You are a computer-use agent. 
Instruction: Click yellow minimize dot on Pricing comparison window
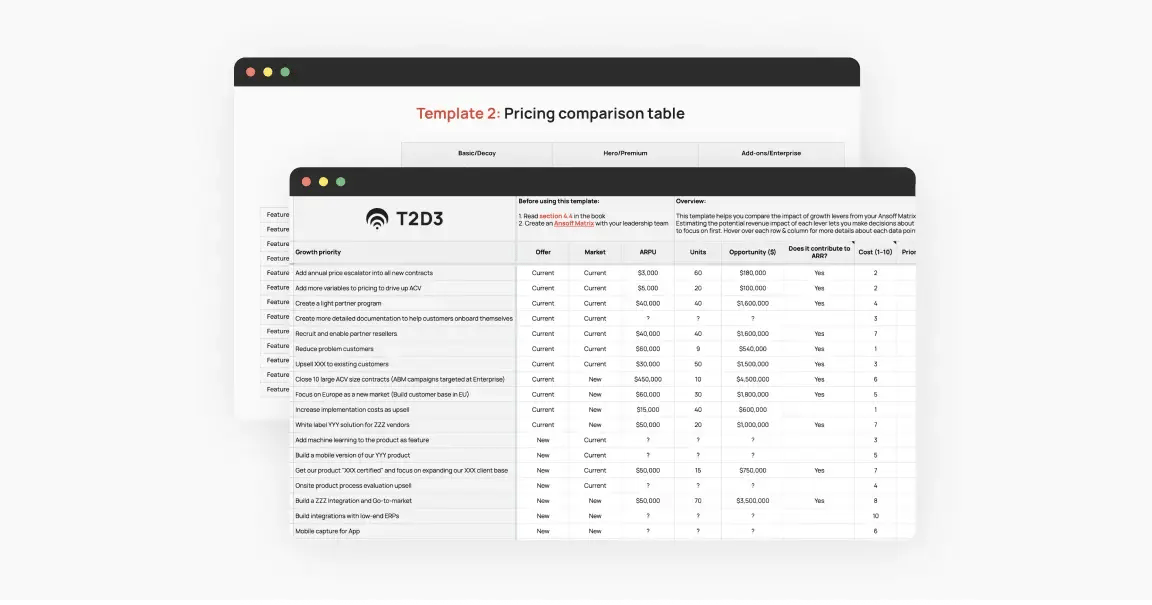267,72
